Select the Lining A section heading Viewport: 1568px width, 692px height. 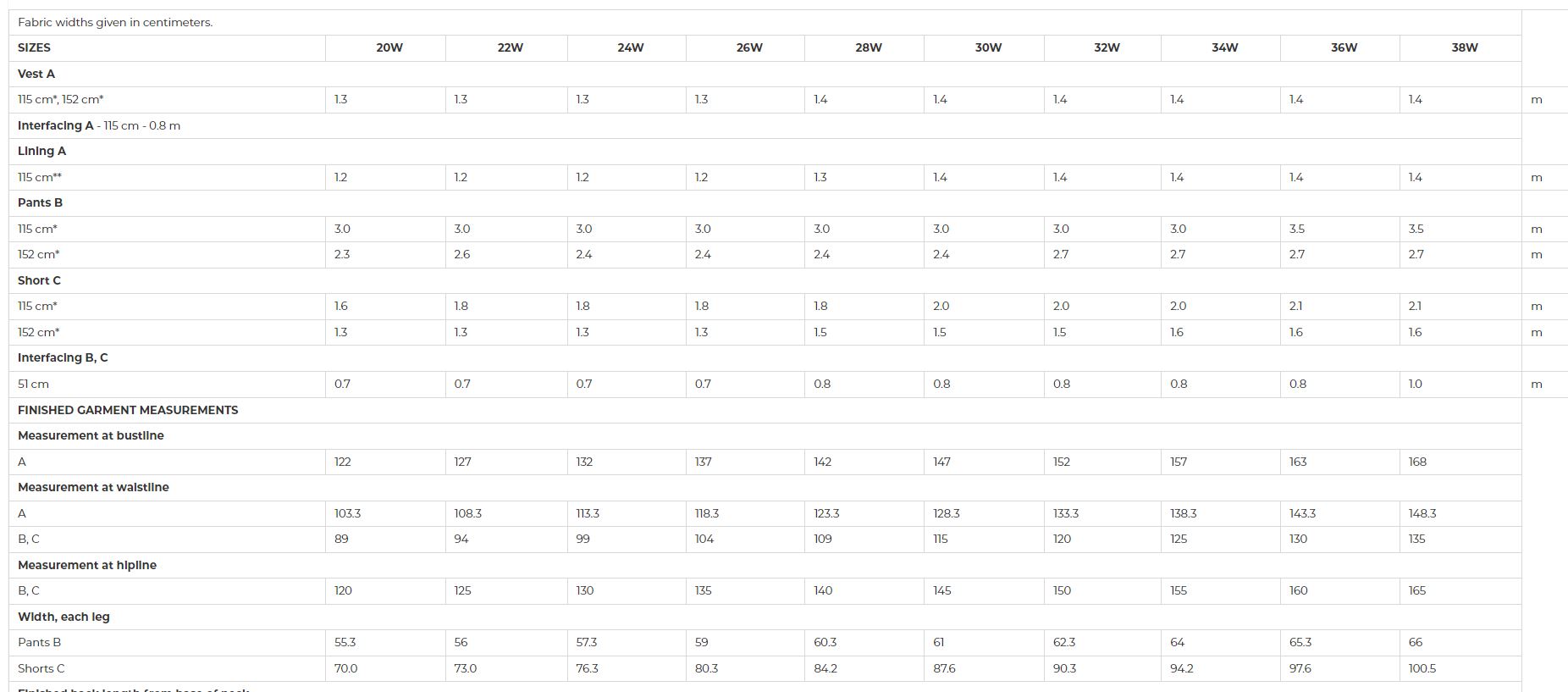pyautogui.click(x=41, y=151)
